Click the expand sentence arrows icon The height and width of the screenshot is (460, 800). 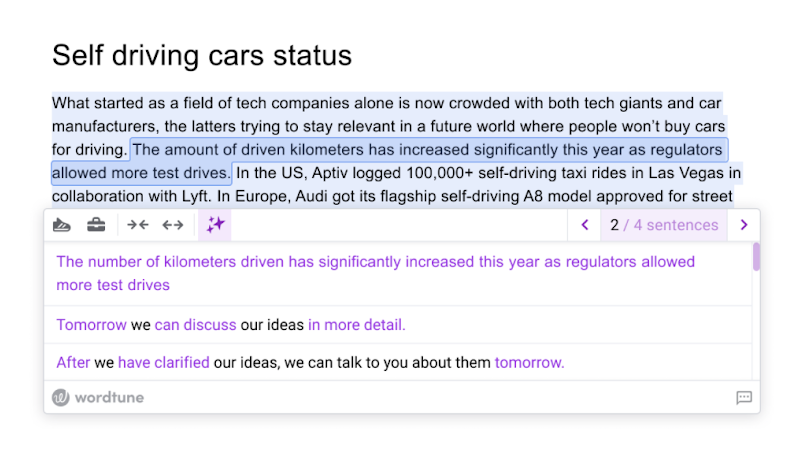tap(173, 225)
